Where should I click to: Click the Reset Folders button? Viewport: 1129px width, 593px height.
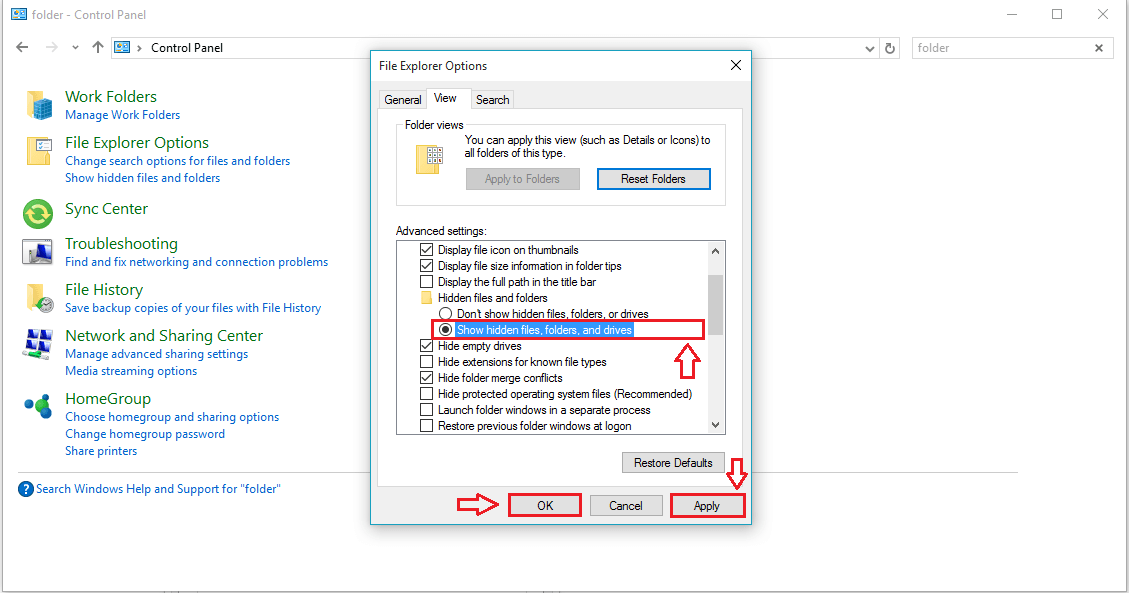coord(654,179)
